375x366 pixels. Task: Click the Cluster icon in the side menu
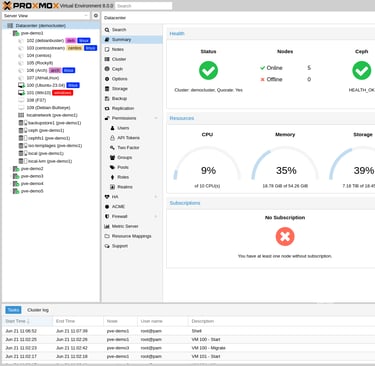click(107, 59)
